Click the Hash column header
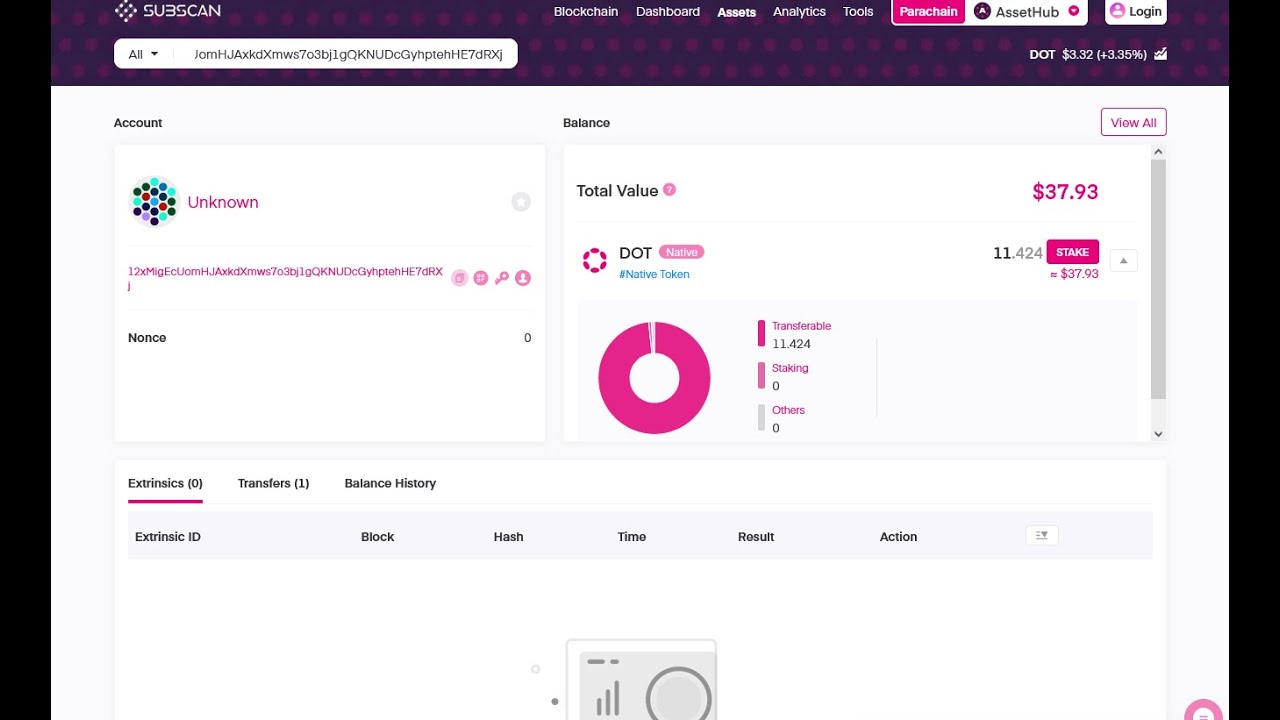The image size is (1280, 720). [x=508, y=537]
